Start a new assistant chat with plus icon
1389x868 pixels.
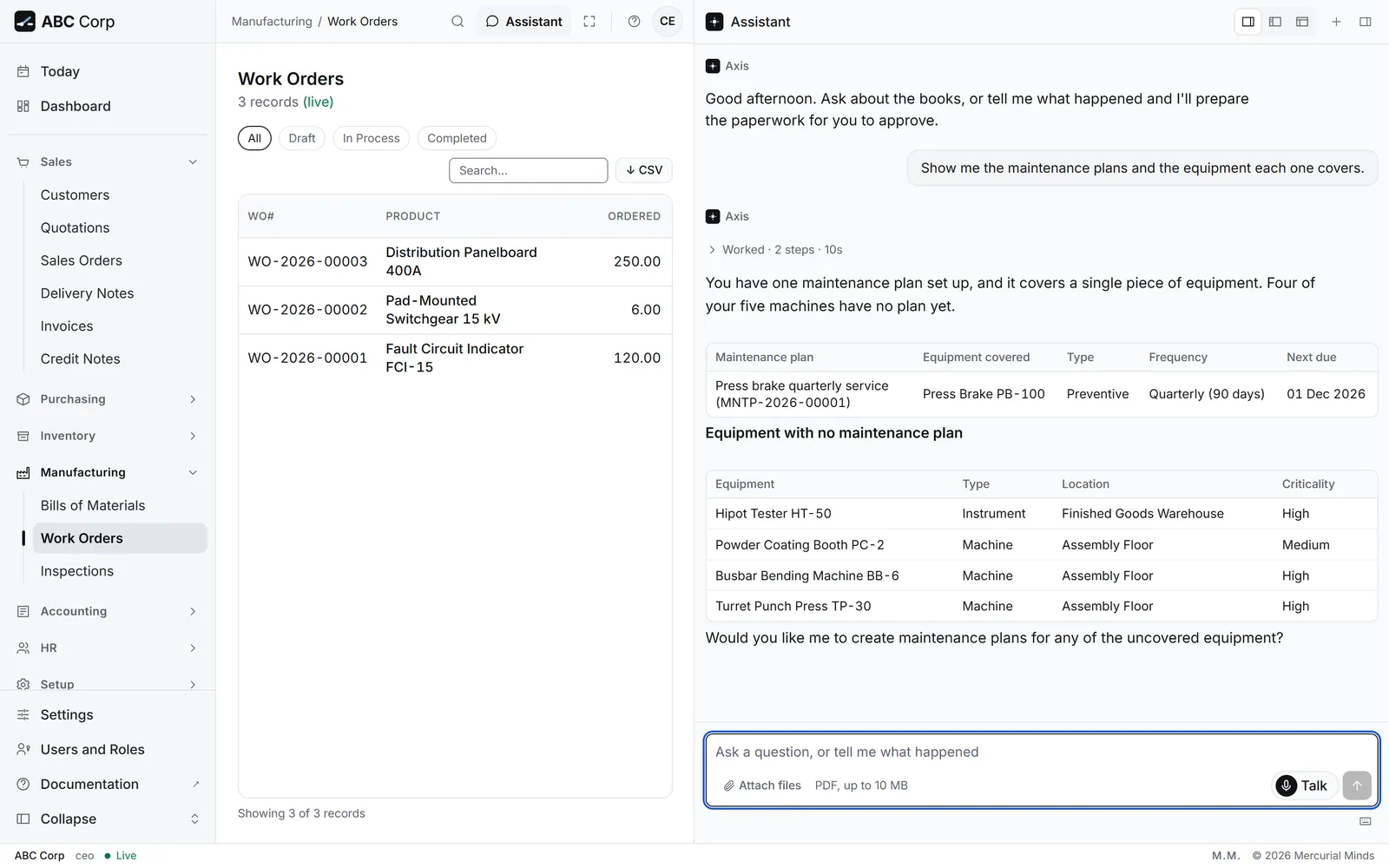1337,22
